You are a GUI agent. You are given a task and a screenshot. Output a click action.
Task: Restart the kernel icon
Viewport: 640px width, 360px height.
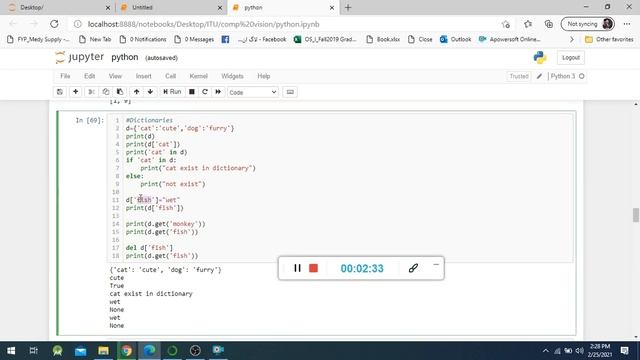(205, 92)
